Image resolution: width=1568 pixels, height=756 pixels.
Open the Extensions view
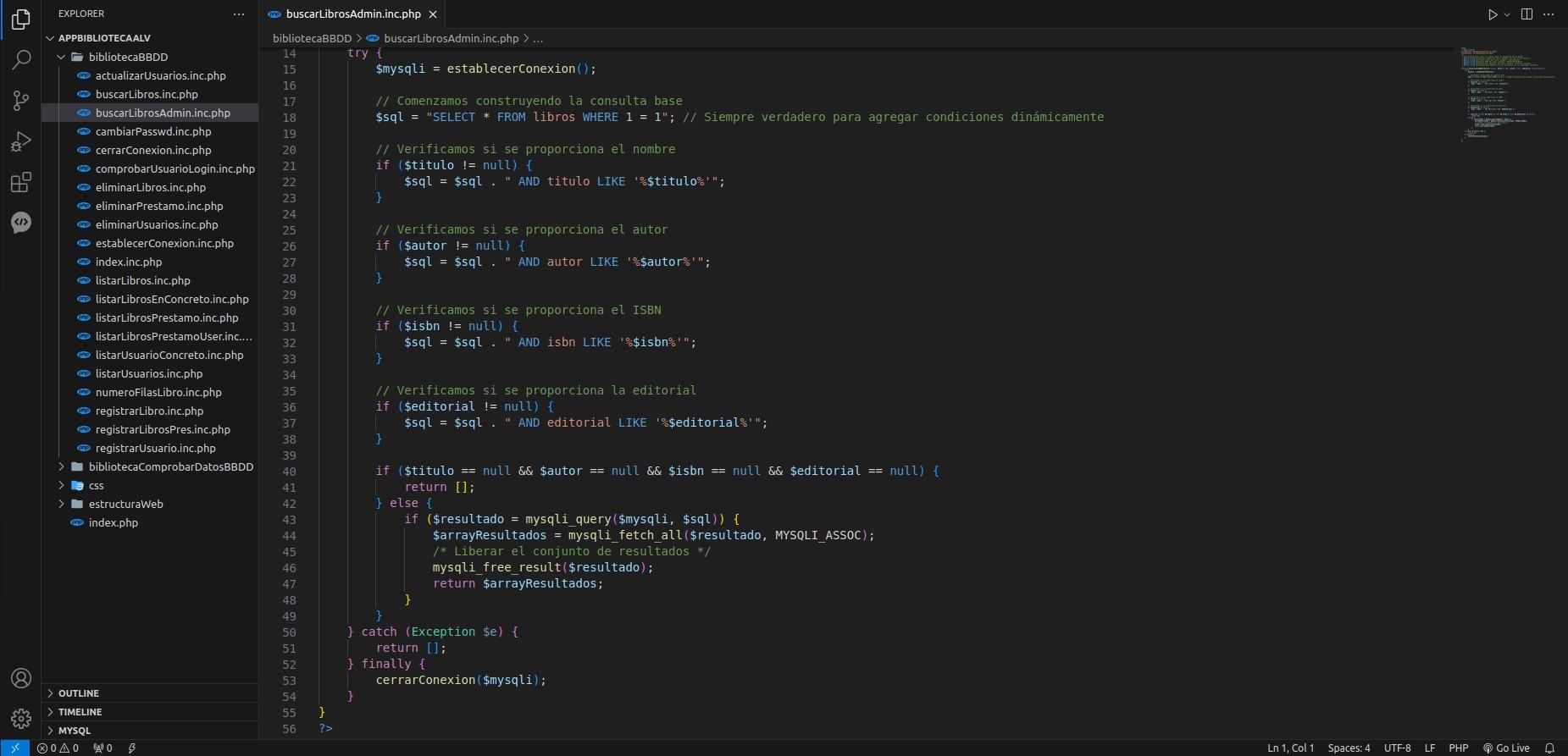pyautogui.click(x=20, y=181)
